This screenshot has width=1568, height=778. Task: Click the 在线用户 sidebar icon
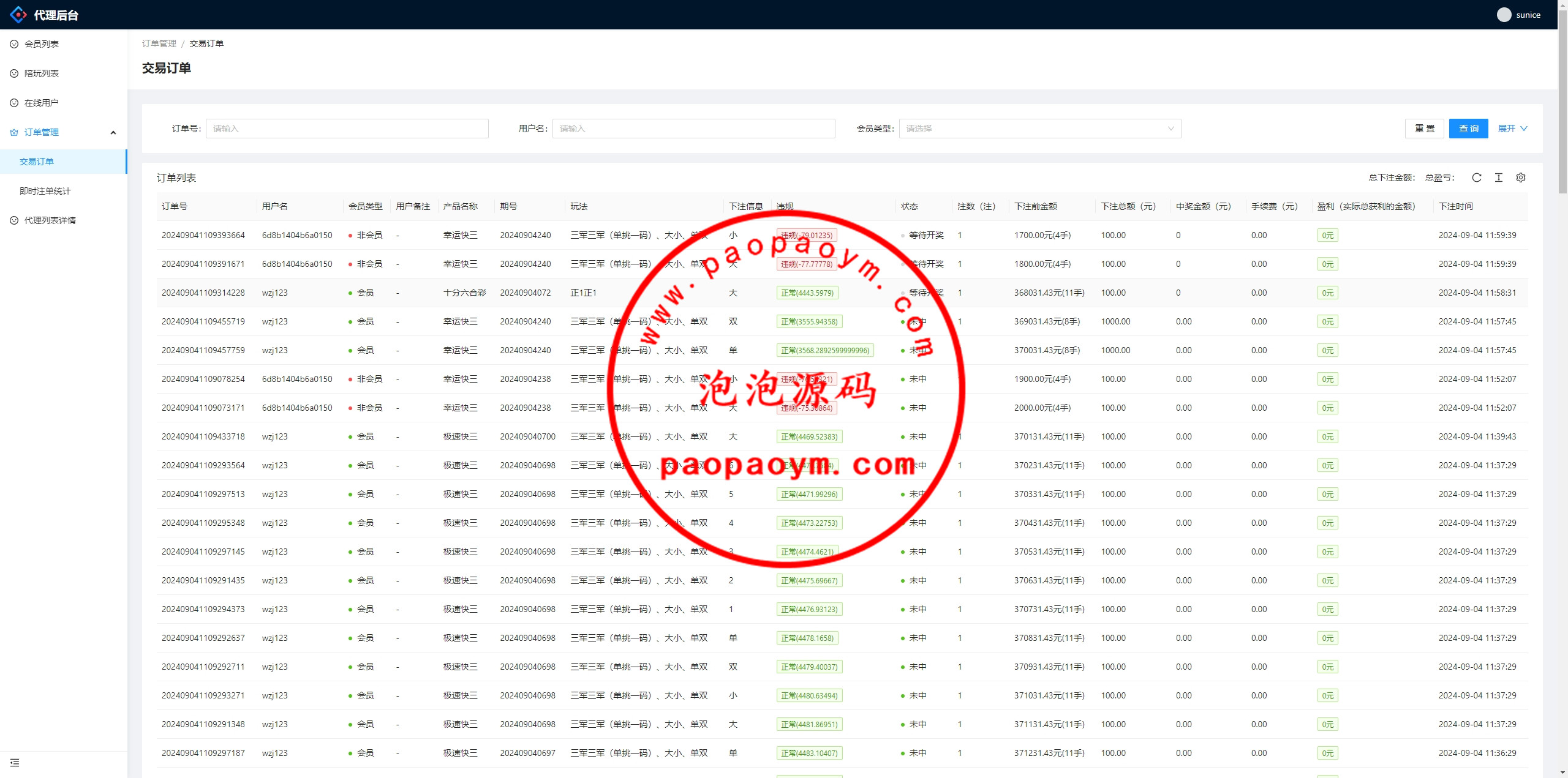[x=14, y=103]
